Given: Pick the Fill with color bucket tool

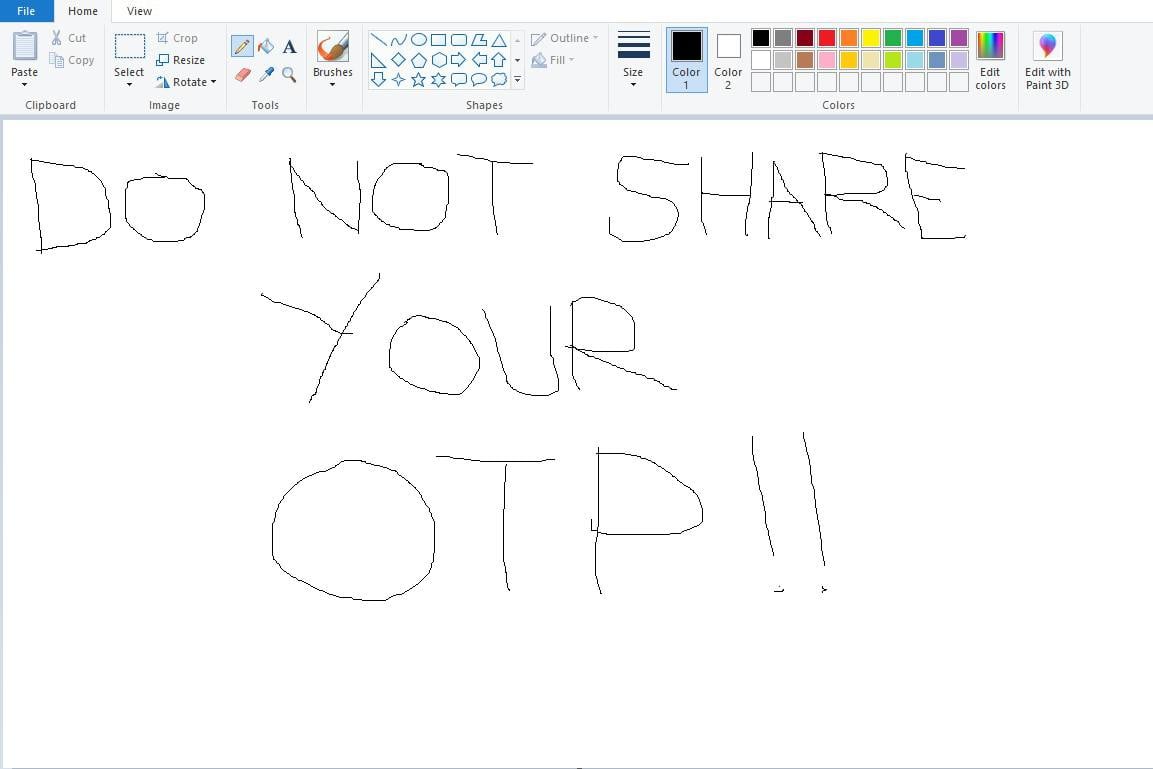Looking at the screenshot, I should point(266,46).
